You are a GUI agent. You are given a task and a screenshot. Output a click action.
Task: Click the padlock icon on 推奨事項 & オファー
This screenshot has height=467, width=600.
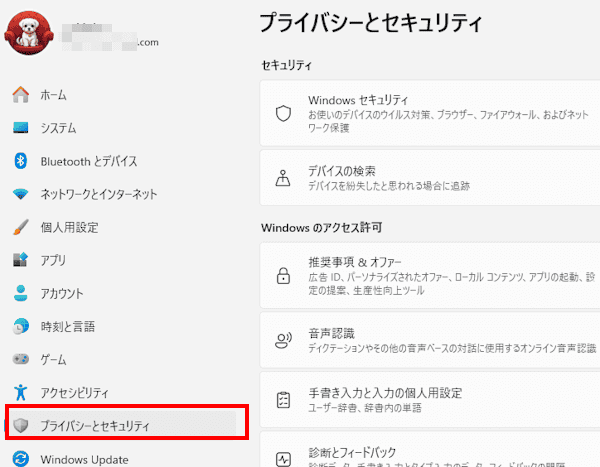coord(284,275)
